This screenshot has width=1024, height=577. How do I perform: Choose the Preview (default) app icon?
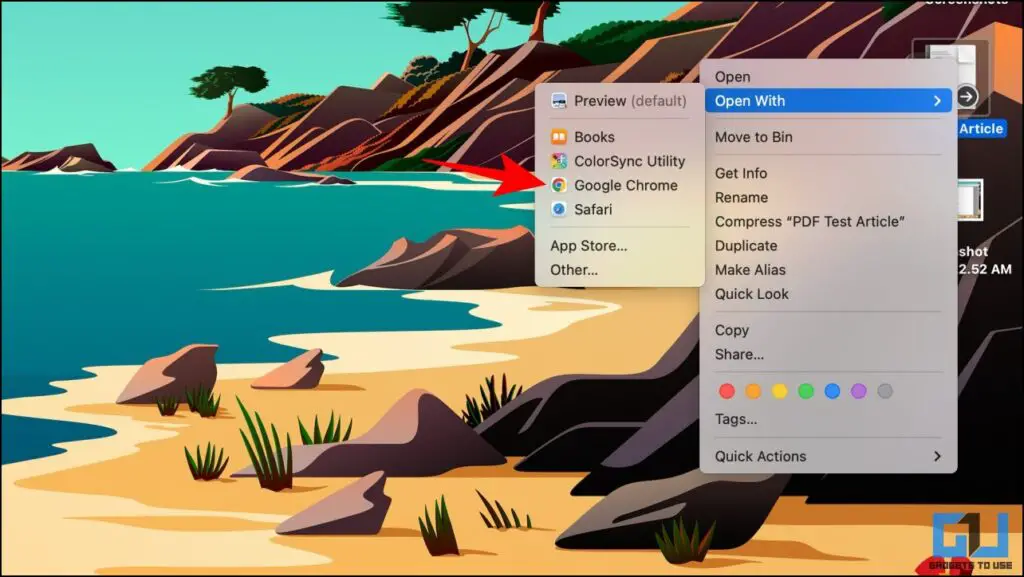(x=558, y=101)
